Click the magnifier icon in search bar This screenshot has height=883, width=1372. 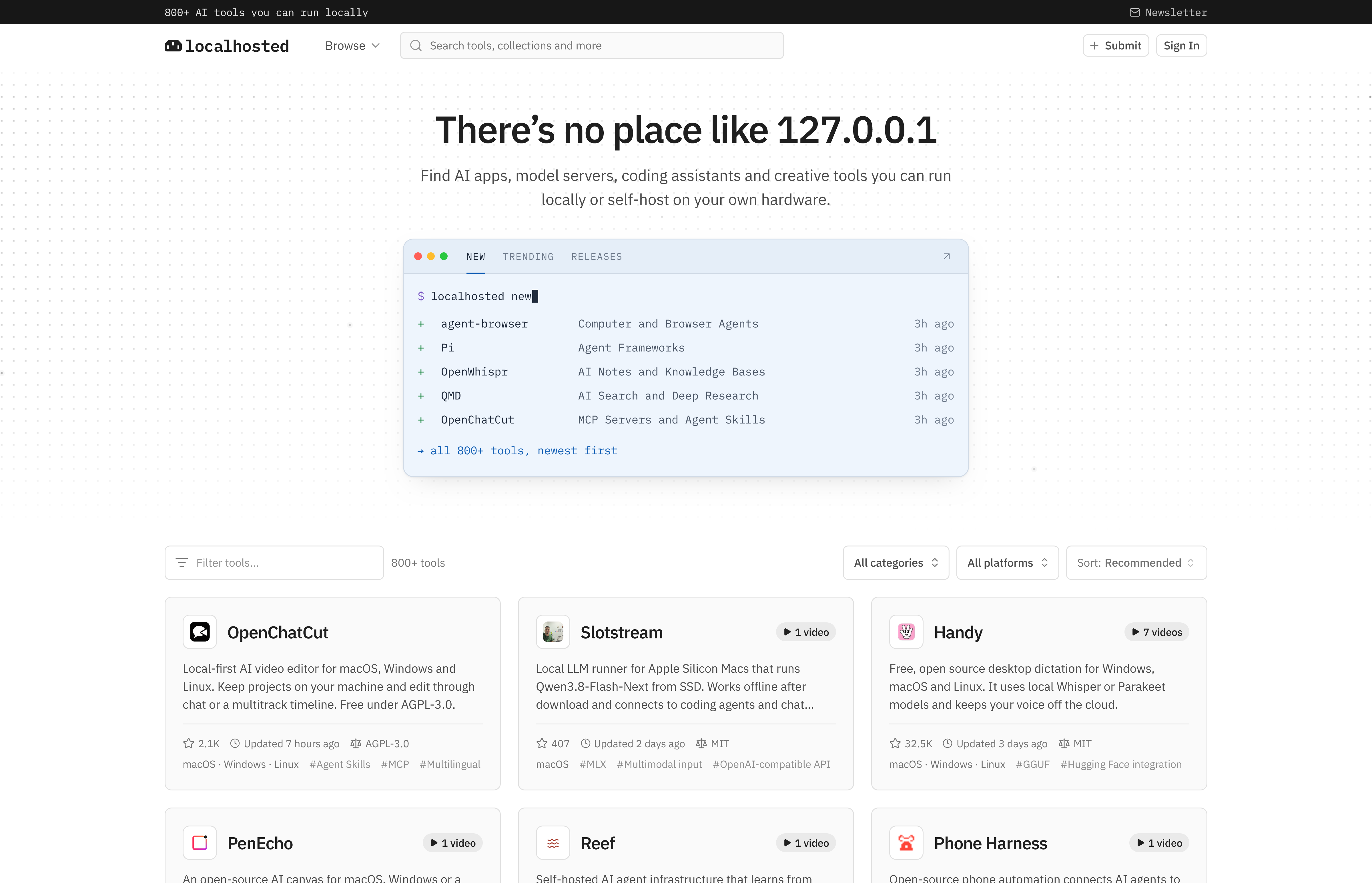pyautogui.click(x=416, y=46)
